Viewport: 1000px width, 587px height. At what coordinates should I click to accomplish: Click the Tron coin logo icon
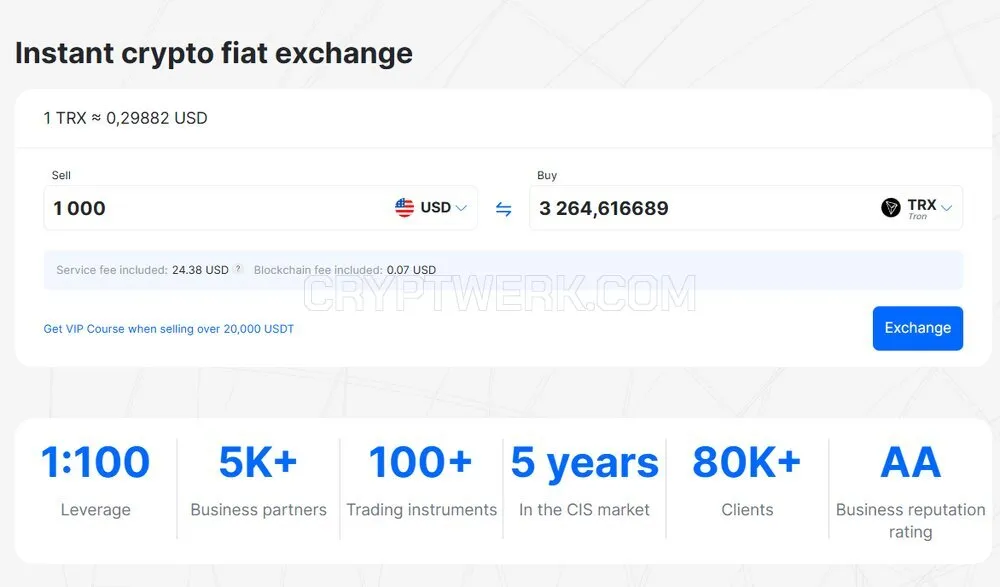(x=890, y=207)
